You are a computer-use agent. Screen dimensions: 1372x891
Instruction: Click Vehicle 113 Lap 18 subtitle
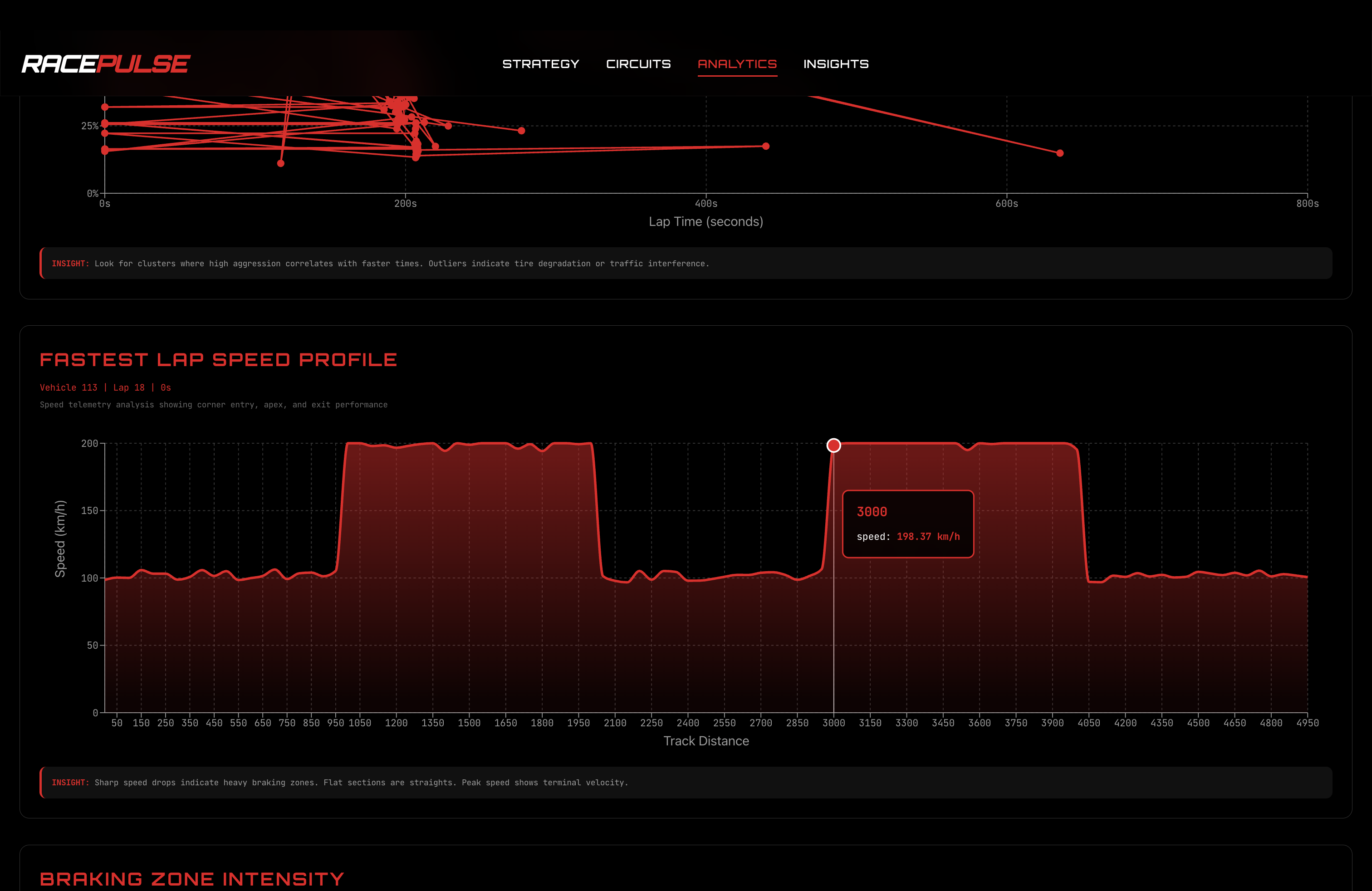(x=105, y=388)
